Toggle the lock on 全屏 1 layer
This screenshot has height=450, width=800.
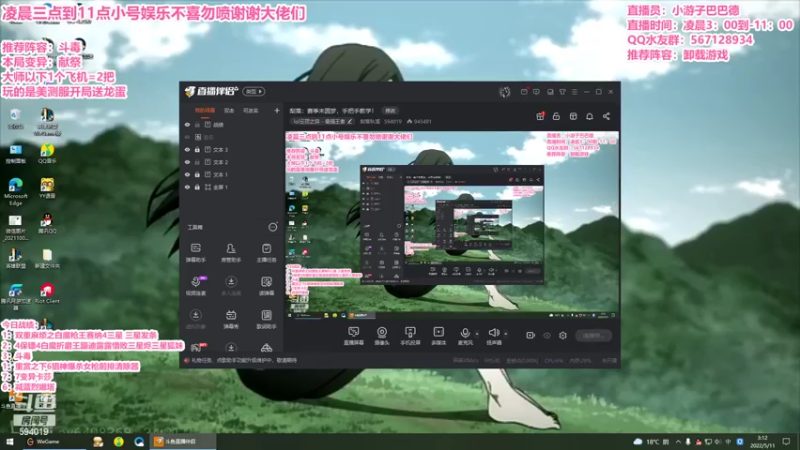[x=197, y=187]
